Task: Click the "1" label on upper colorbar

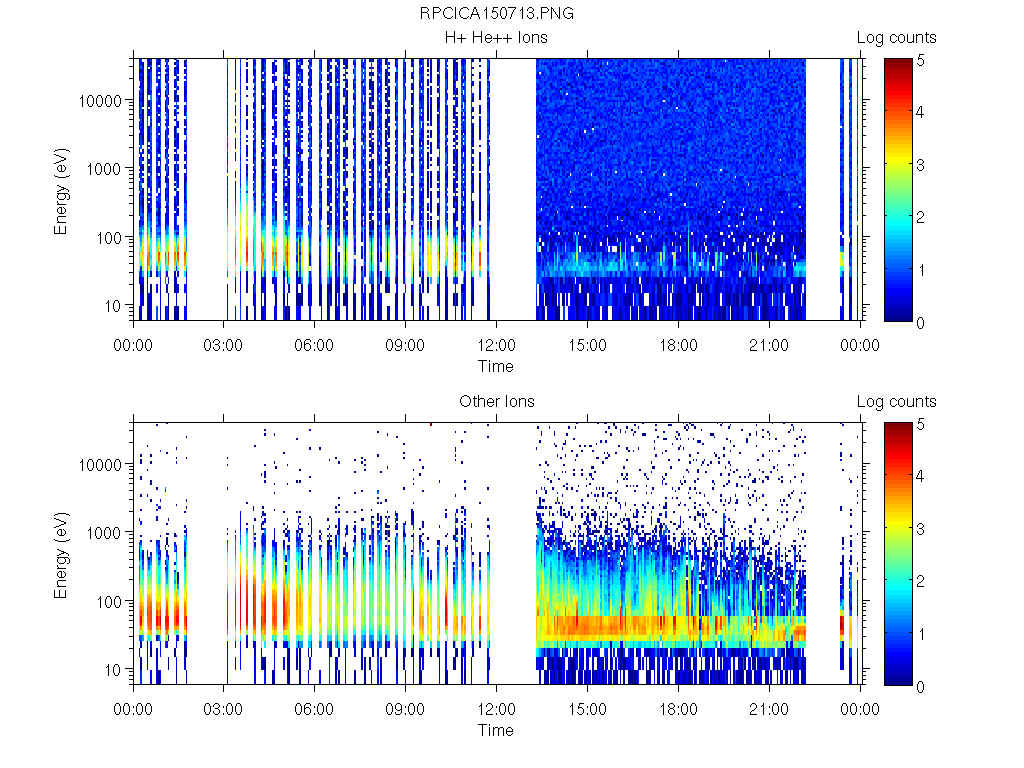Action: click(921, 270)
